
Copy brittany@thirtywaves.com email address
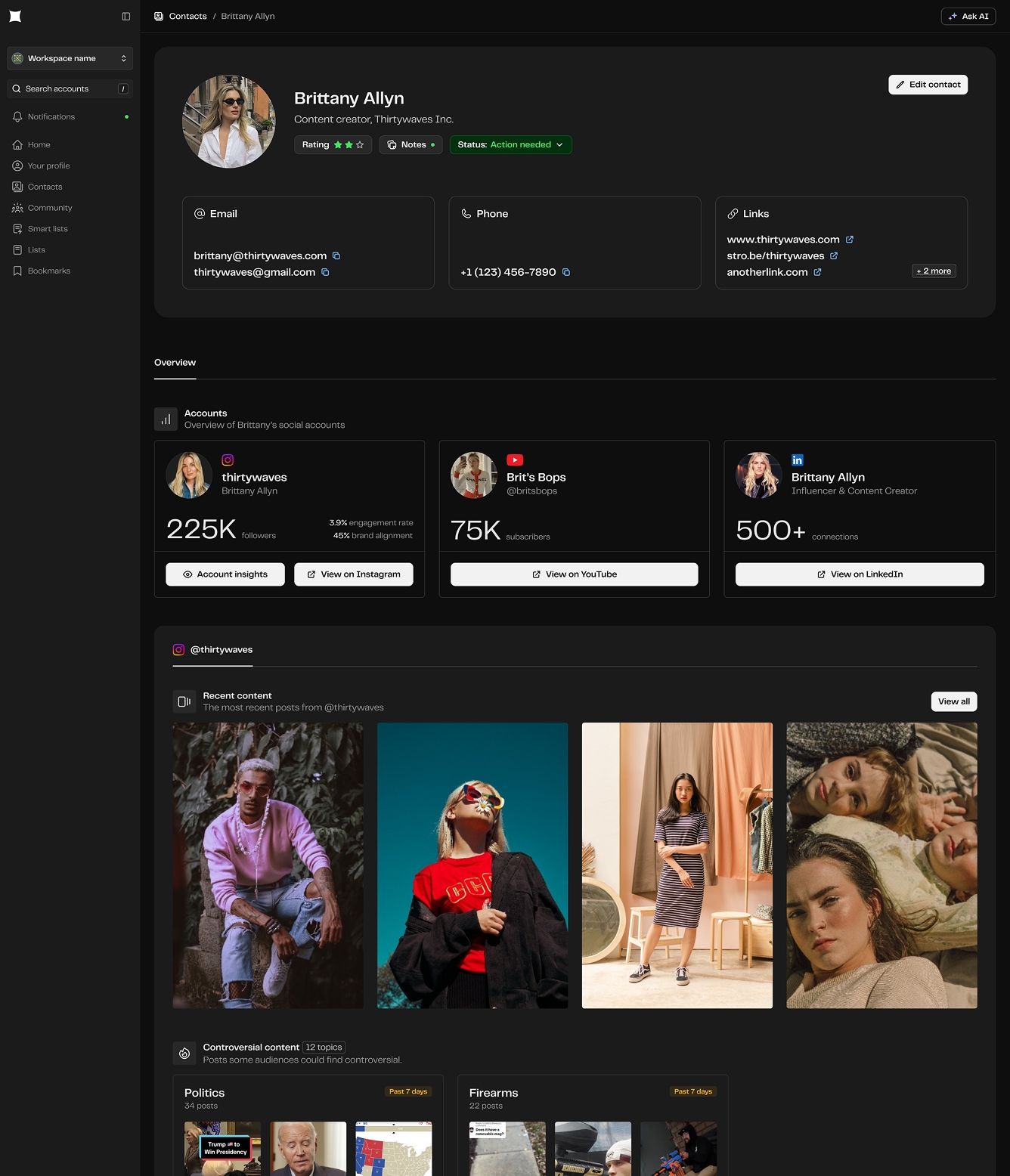[336, 256]
